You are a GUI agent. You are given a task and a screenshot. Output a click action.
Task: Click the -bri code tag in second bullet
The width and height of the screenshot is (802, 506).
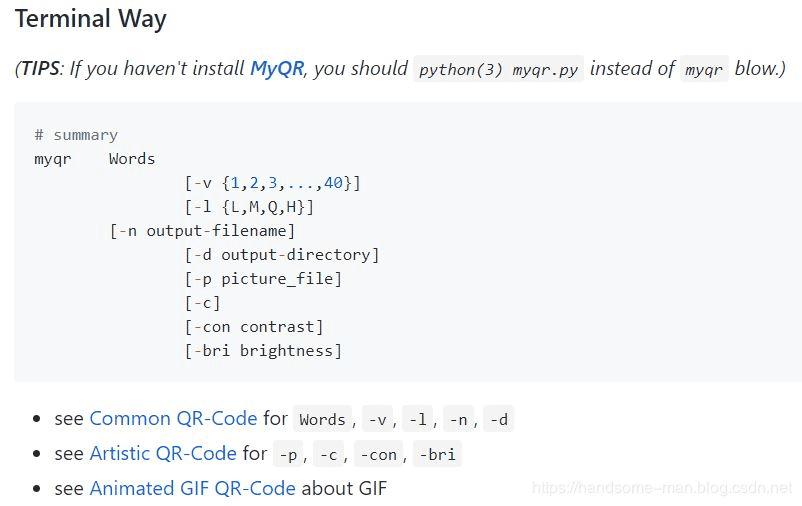click(x=437, y=455)
